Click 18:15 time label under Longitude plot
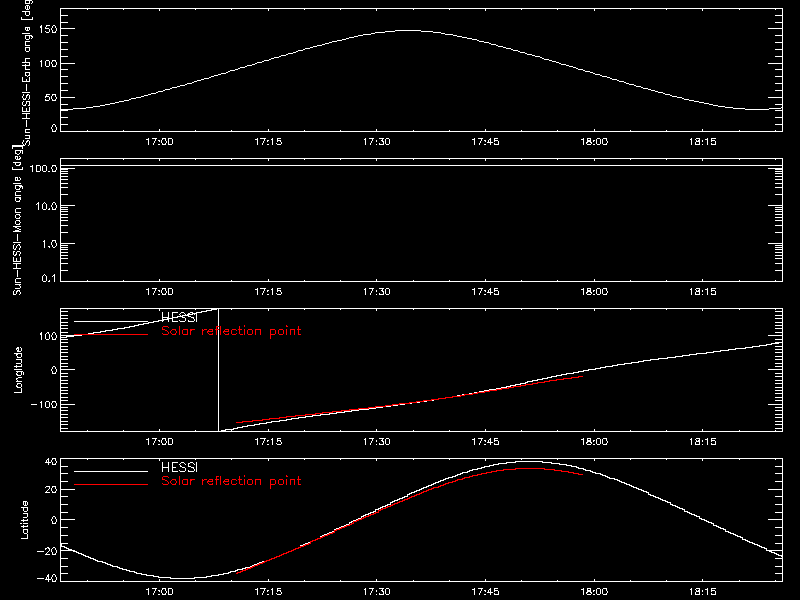The height and width of the screenshot is (600, 800). coord(703,442)
